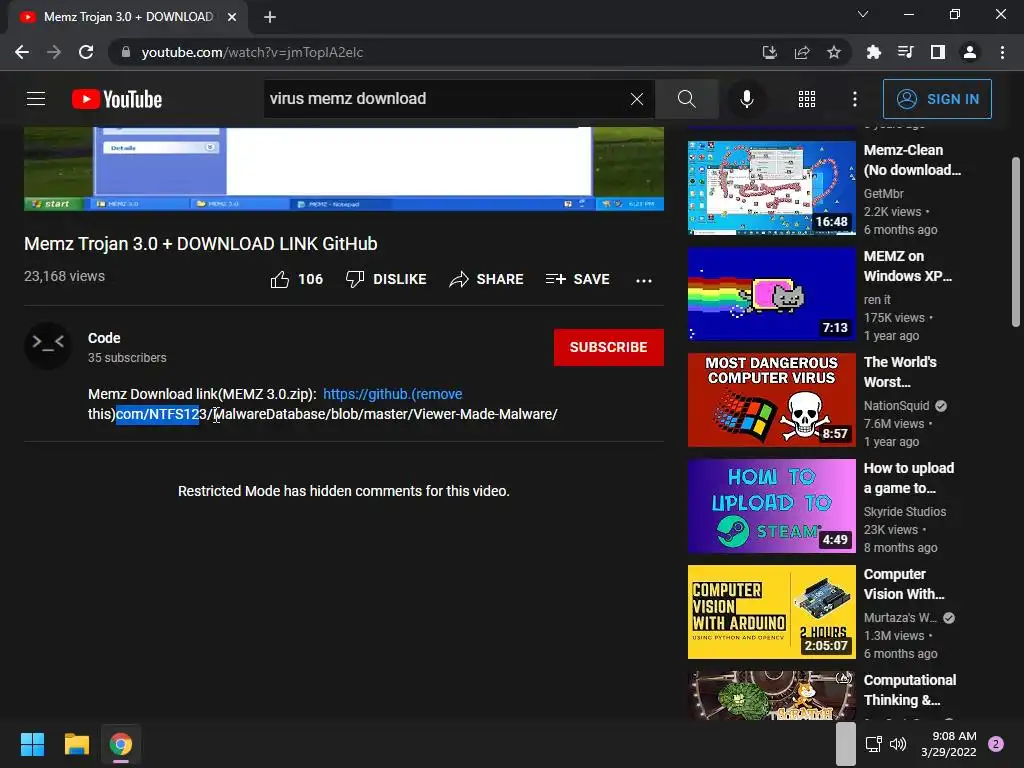The height and width of the screenshot is (768, 1024).
Task: Open the tab search chevron
Action: (863, 14)
